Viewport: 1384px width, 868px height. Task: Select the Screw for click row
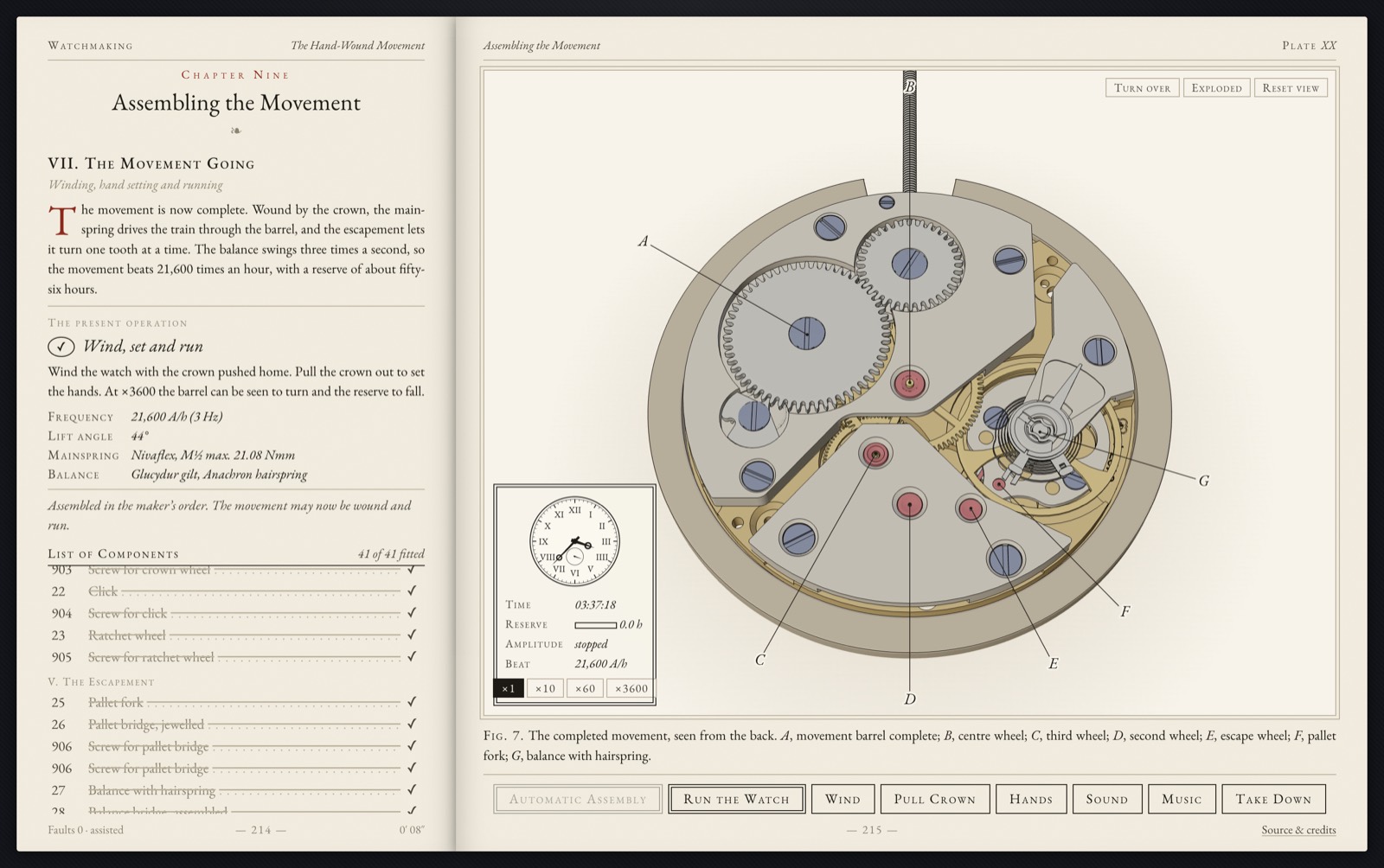(x=236, y=613)
